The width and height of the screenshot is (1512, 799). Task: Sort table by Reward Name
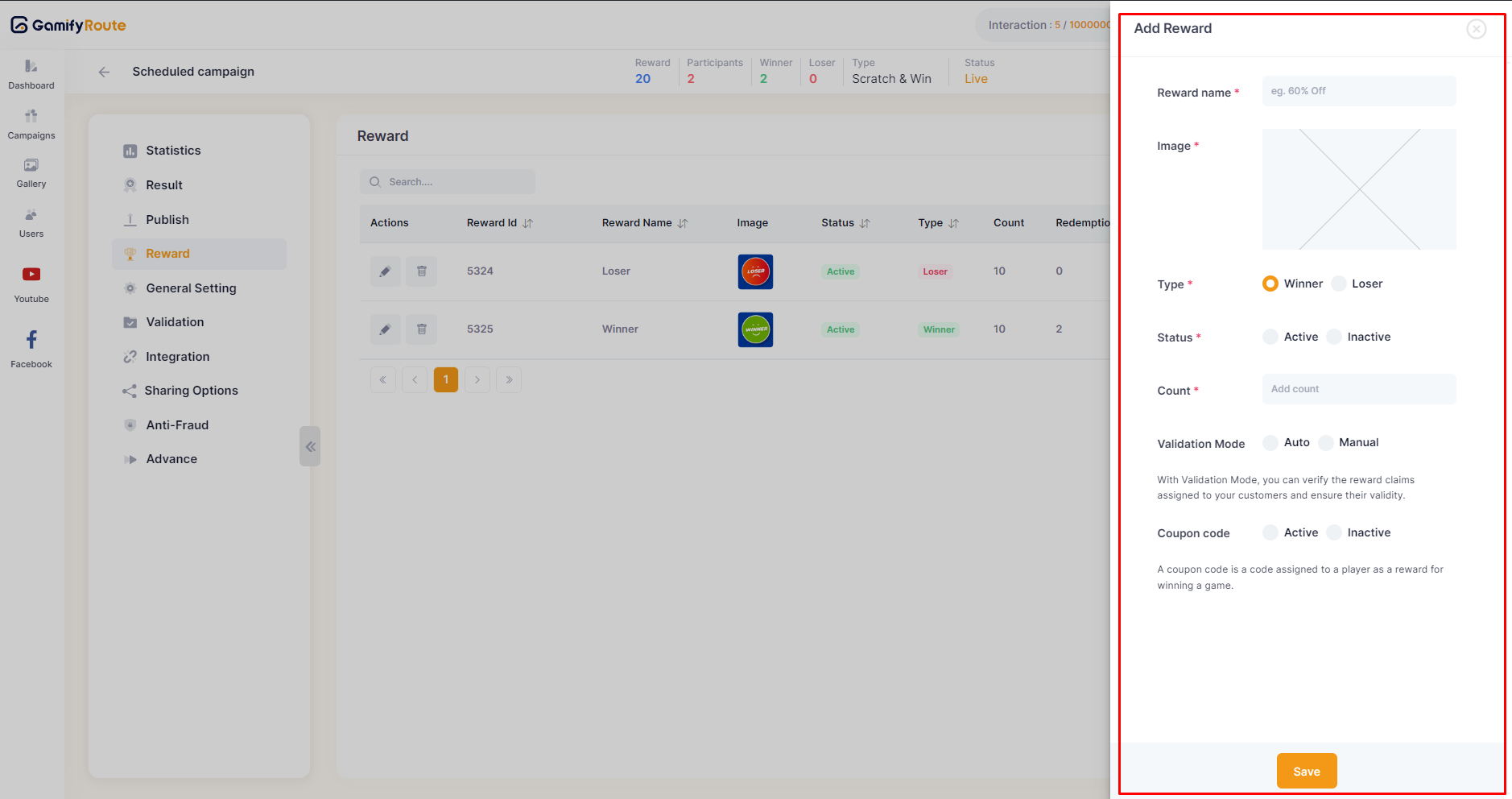point(683,223)
